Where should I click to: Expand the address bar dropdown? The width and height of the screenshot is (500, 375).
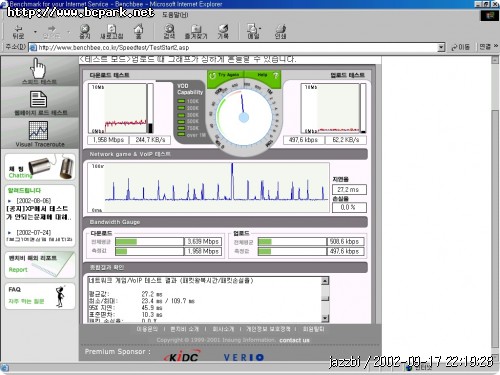(x=441, y=47)
